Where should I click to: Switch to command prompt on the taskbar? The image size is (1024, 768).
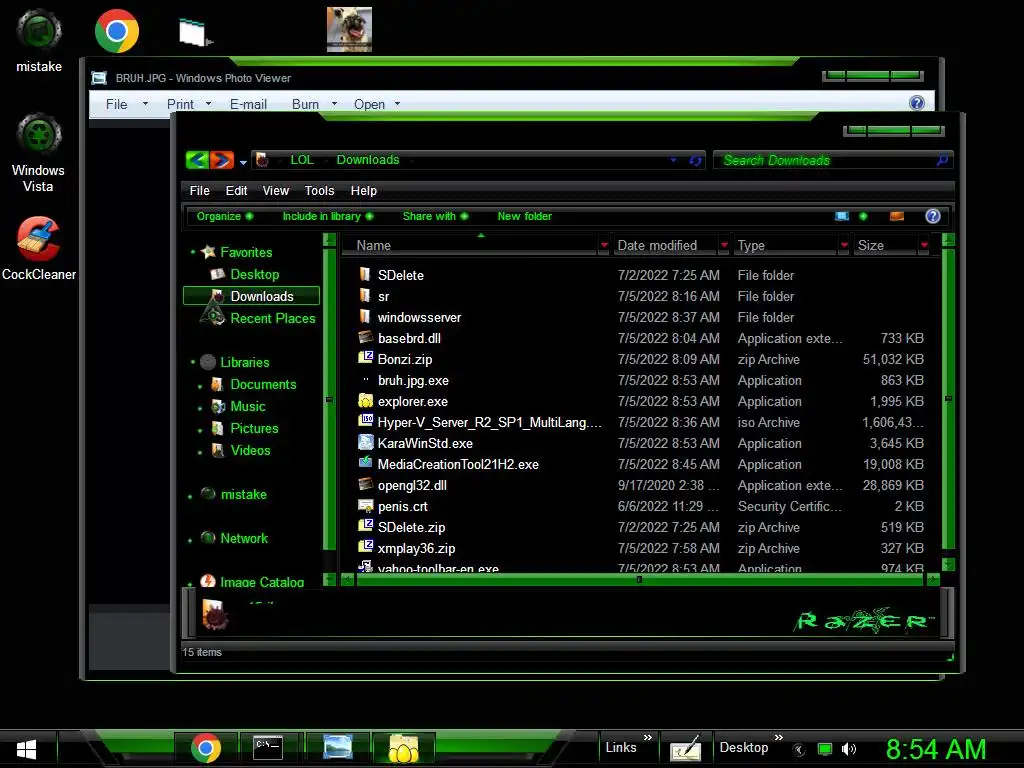[268, 748]
